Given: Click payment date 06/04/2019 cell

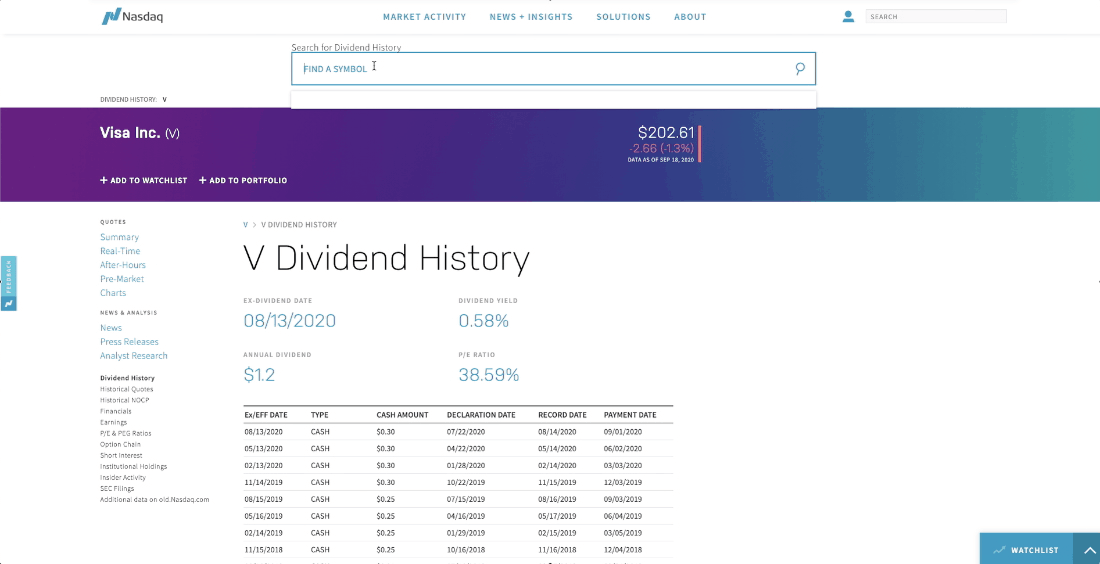Looking at the screenshot, I should point(623,516).
